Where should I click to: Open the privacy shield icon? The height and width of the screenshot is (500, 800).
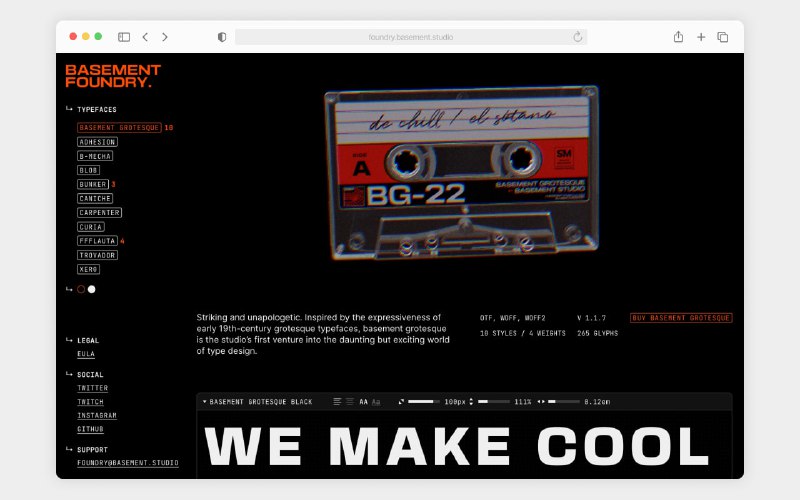click(222, 37)
